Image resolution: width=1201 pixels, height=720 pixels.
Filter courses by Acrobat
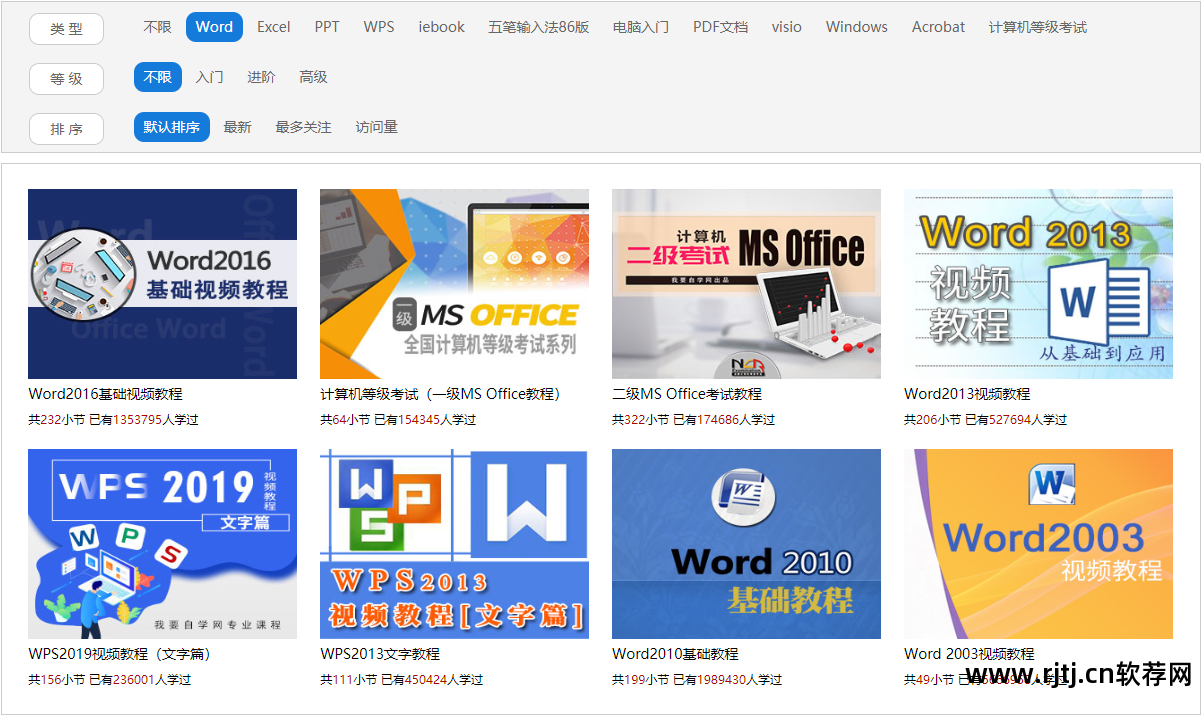coord(939,27)
